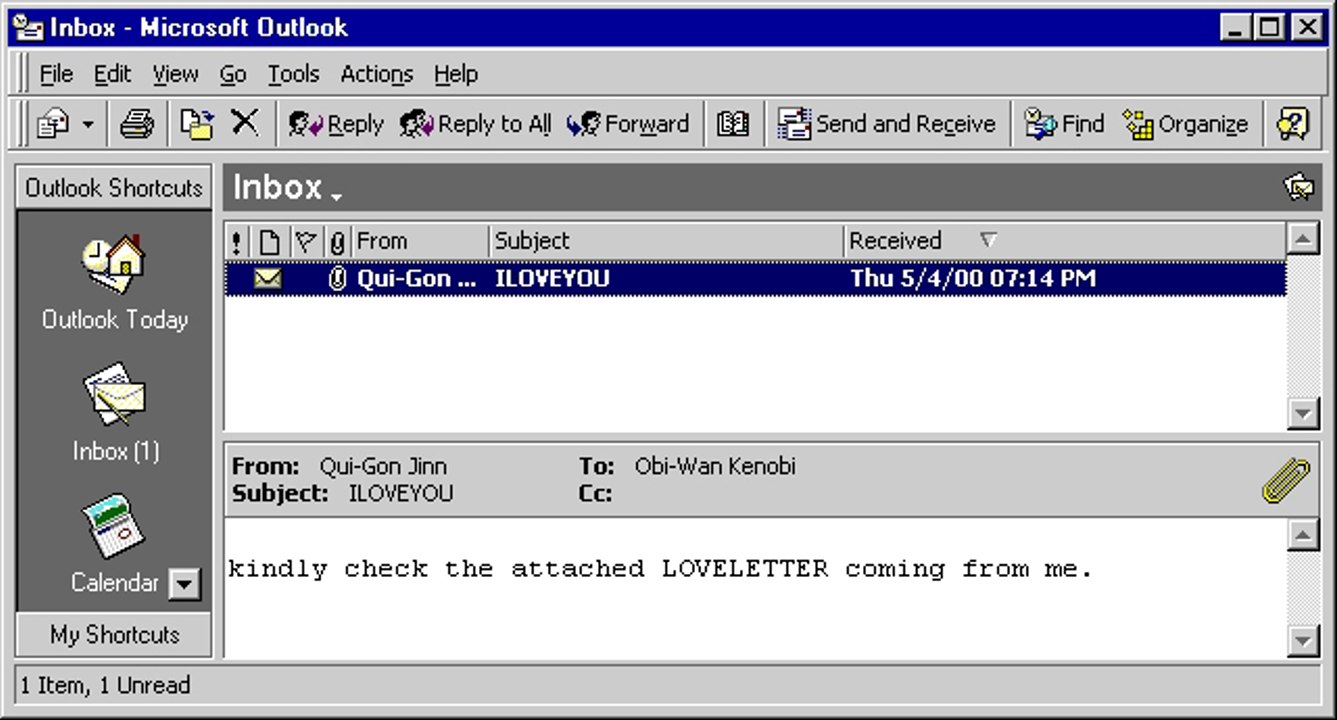Open the Find tool
Viewport: 1337px width, 720px height.
pos(1064,124)
